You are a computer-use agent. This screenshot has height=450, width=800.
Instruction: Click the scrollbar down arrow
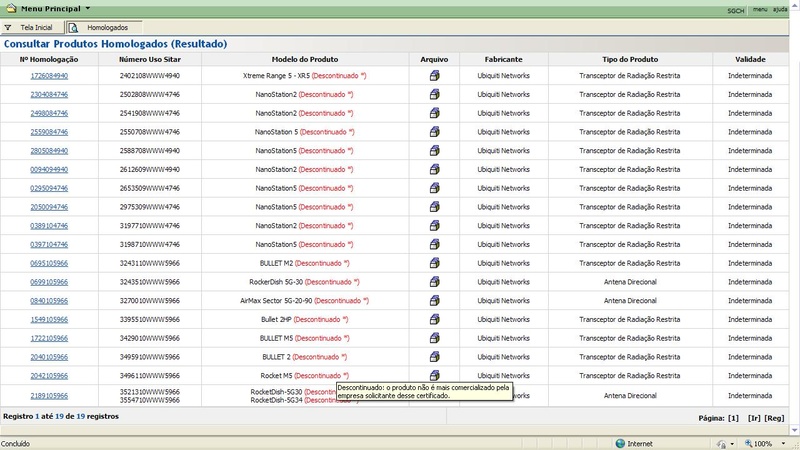(794, 431)
